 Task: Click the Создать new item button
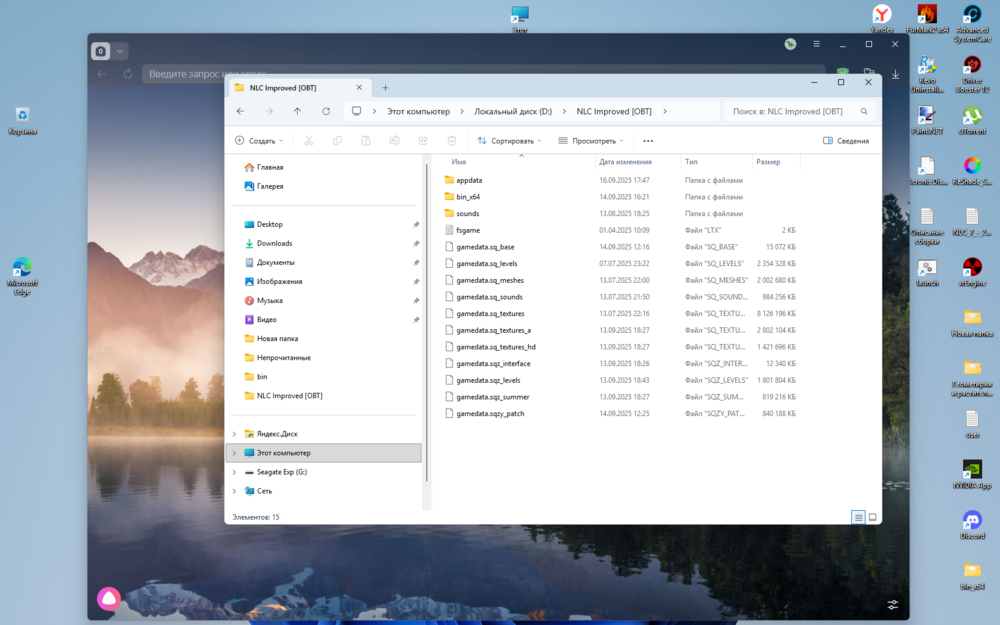259,141
